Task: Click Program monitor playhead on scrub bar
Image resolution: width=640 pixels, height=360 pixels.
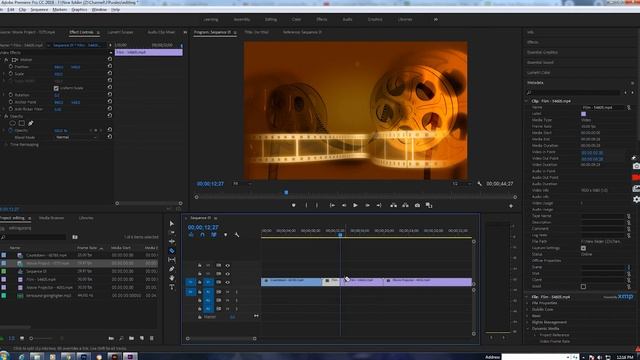Action: click(x=286, y=192)
